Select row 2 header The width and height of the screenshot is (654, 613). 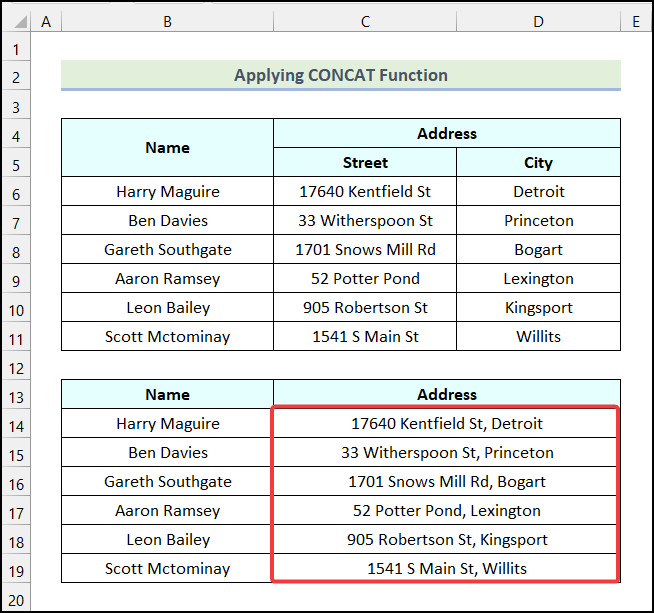(16, 77)
